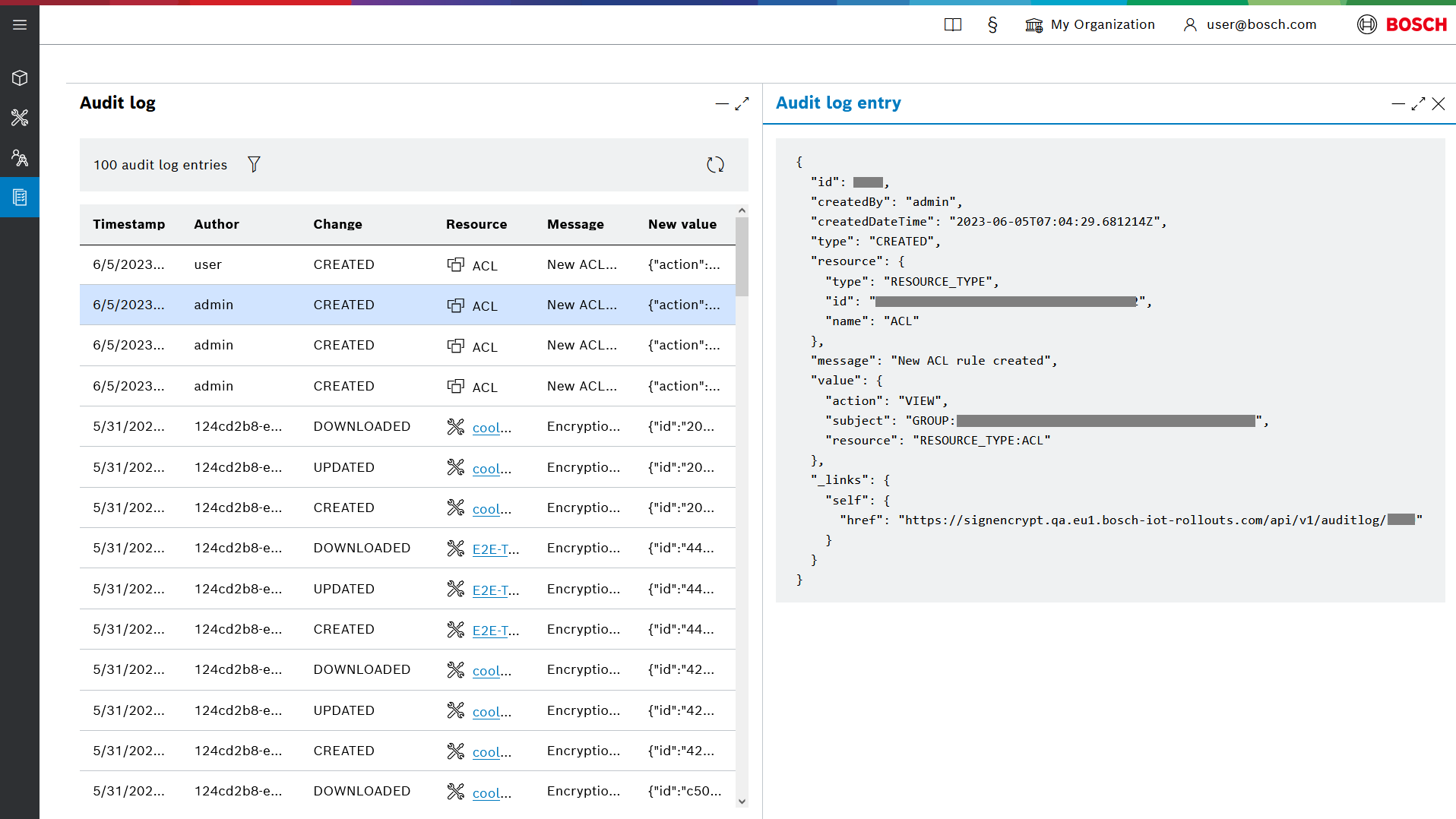Select the audit log sidebar icon

[x=20, y=198]
